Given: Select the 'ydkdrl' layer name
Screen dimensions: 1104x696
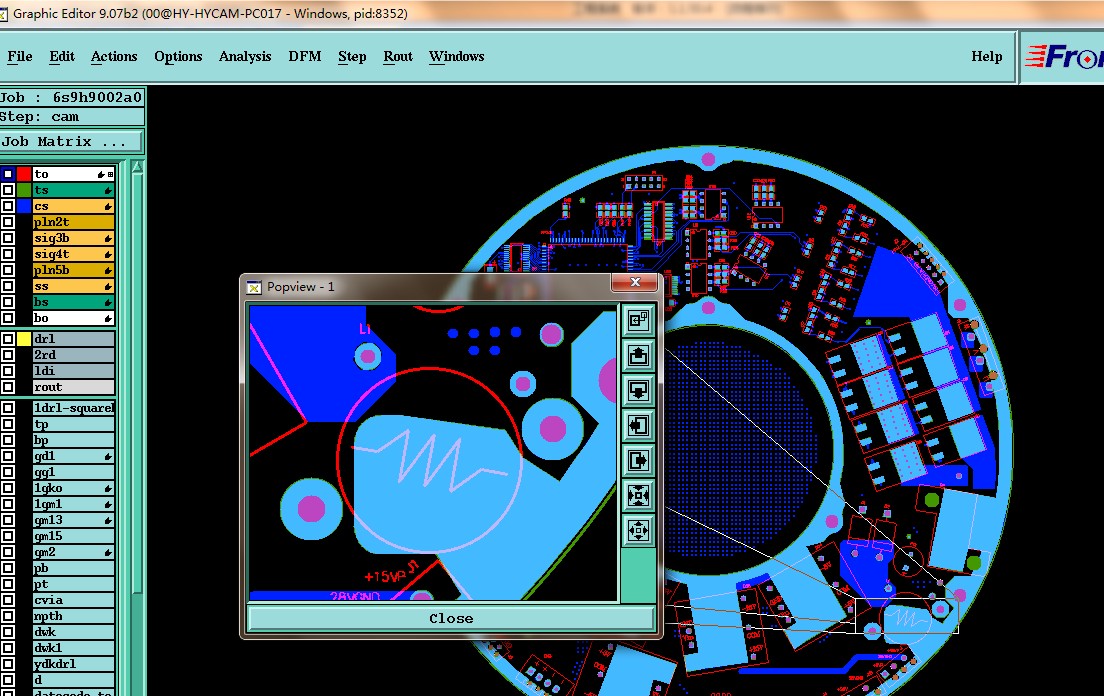Looking at the screenshot, I should (x=73, y=664).
